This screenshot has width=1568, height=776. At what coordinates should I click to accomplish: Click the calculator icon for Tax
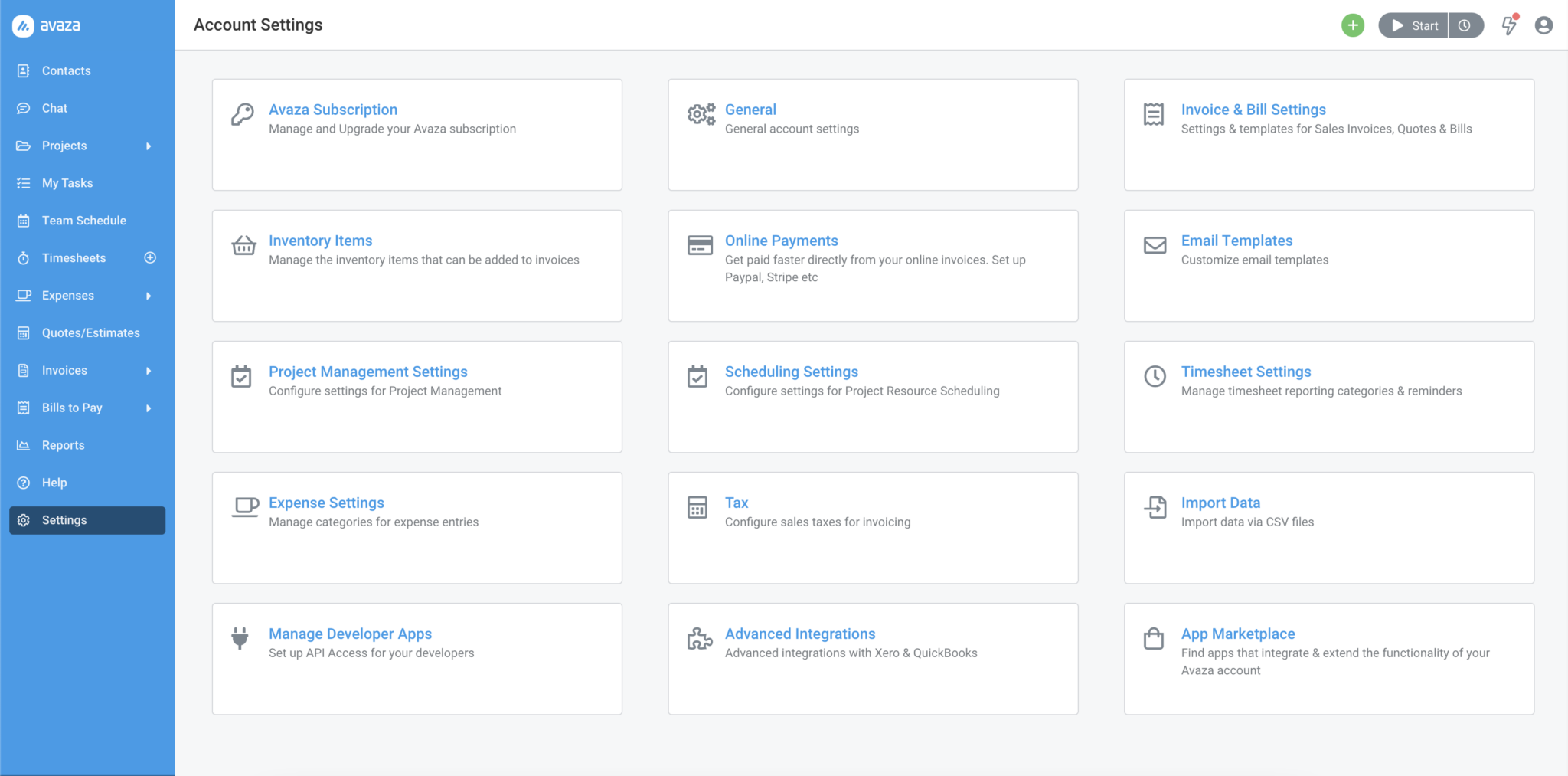tap(697, 507)
